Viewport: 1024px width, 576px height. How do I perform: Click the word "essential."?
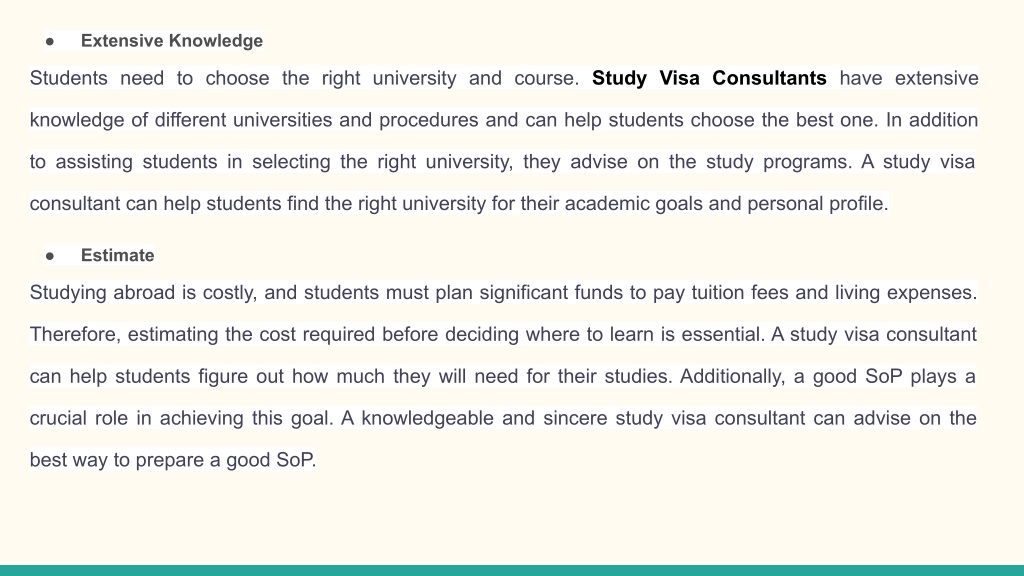point(723,334)
